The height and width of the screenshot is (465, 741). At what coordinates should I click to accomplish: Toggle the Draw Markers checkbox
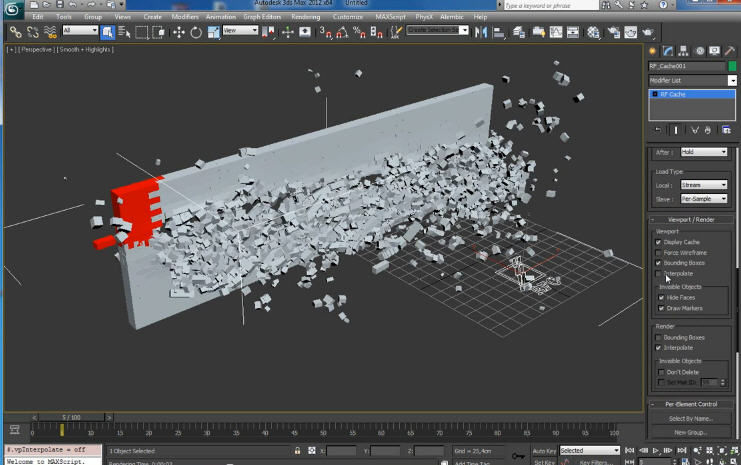(x=661, y=308)
